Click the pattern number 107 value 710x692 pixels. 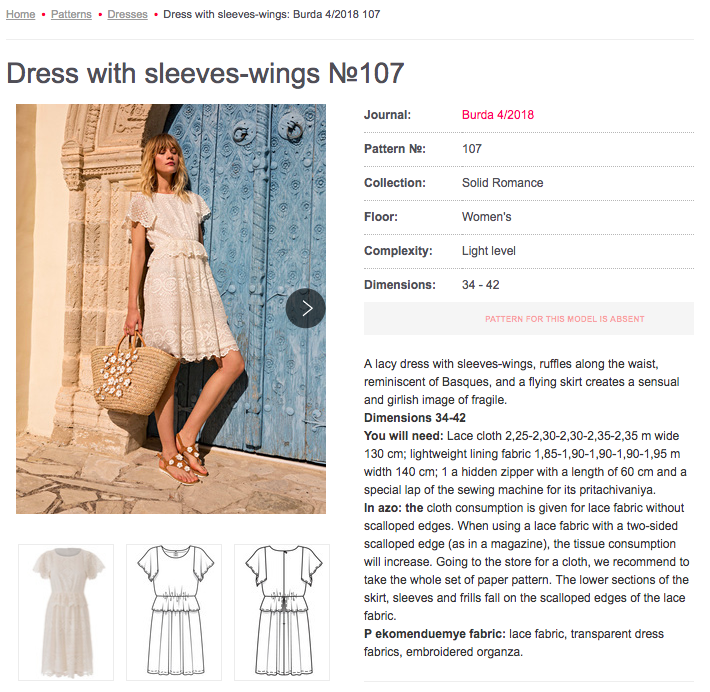pyautogui.click(x=471, y=149)
